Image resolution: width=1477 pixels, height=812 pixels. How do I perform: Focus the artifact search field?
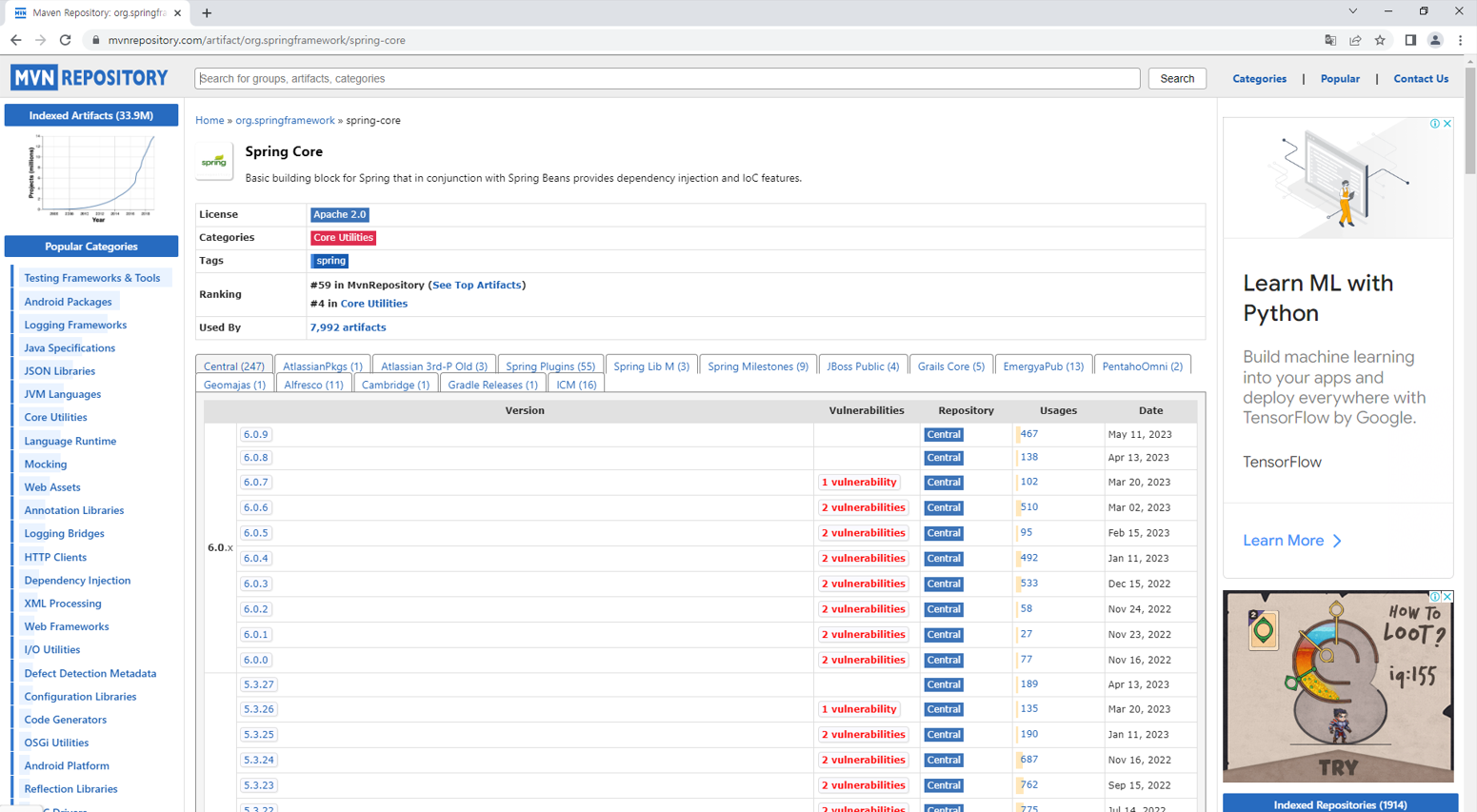point(667,78)
